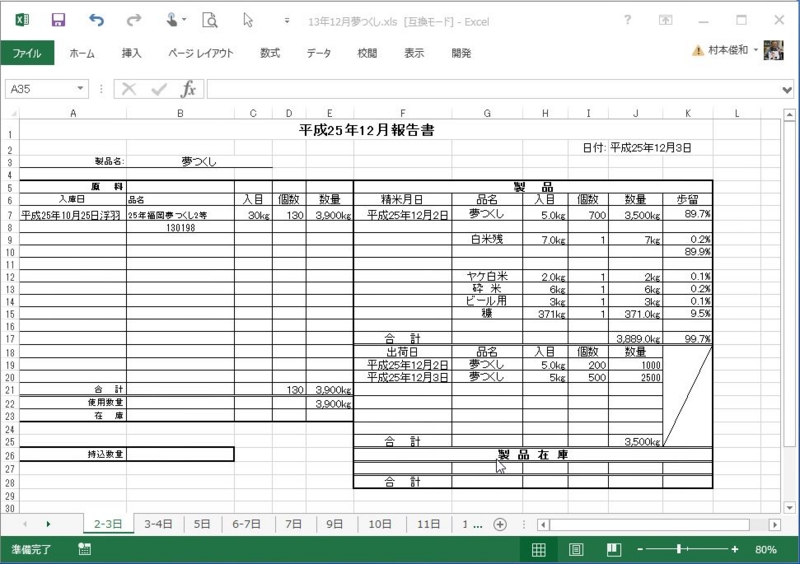Click the macro recording icon in status bar
The height and width of the screenshot is (564, 800).
pyautogui.click(x=84, y=549)
